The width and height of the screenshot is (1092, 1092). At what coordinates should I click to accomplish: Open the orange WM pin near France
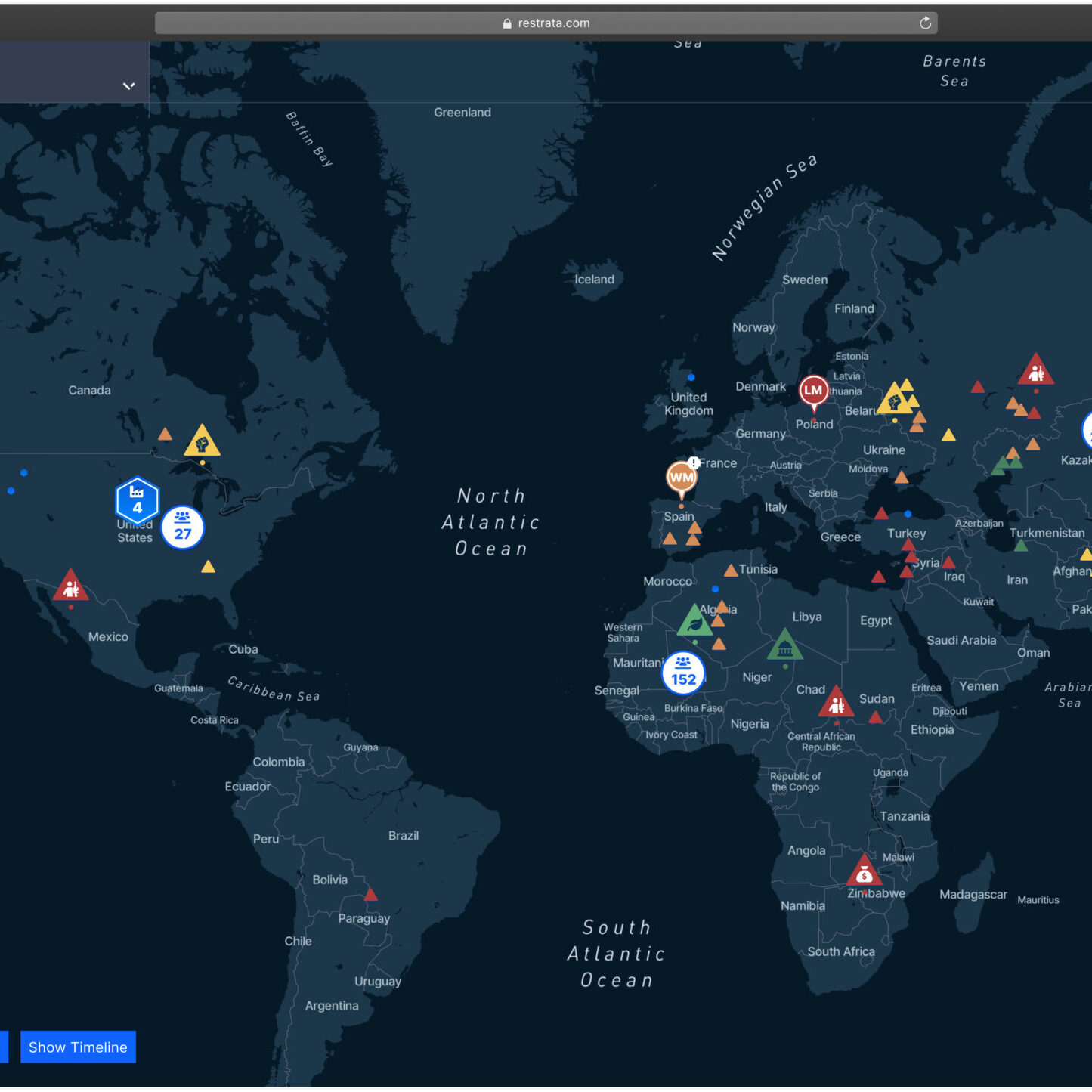pyautogui.click(x=681, y=479)
